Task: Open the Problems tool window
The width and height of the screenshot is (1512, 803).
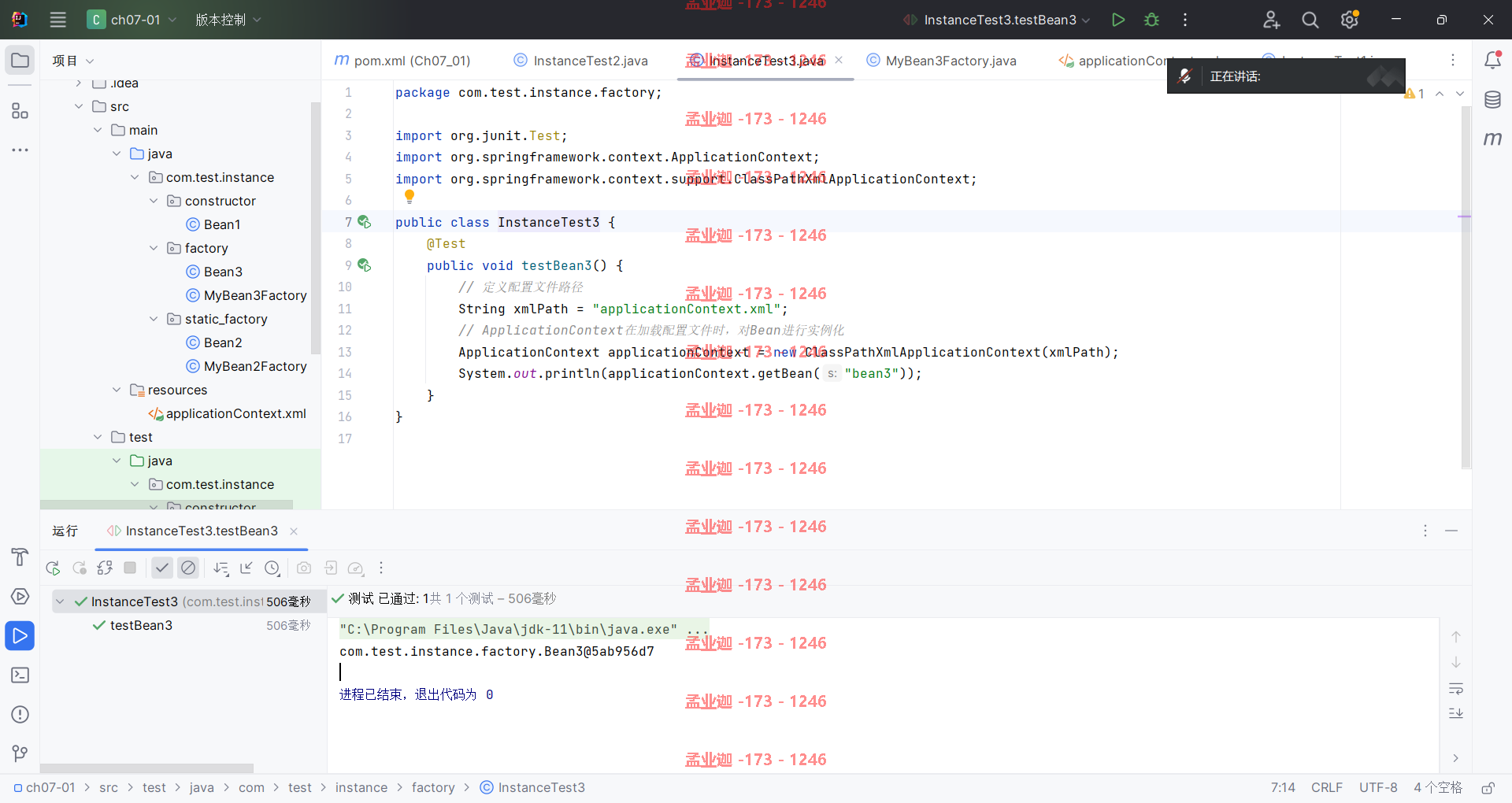Action: (20, 714)
